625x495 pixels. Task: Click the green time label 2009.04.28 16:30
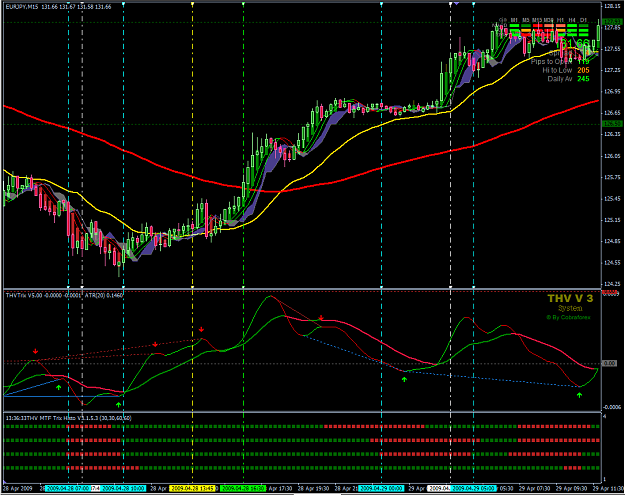point(243,488)
